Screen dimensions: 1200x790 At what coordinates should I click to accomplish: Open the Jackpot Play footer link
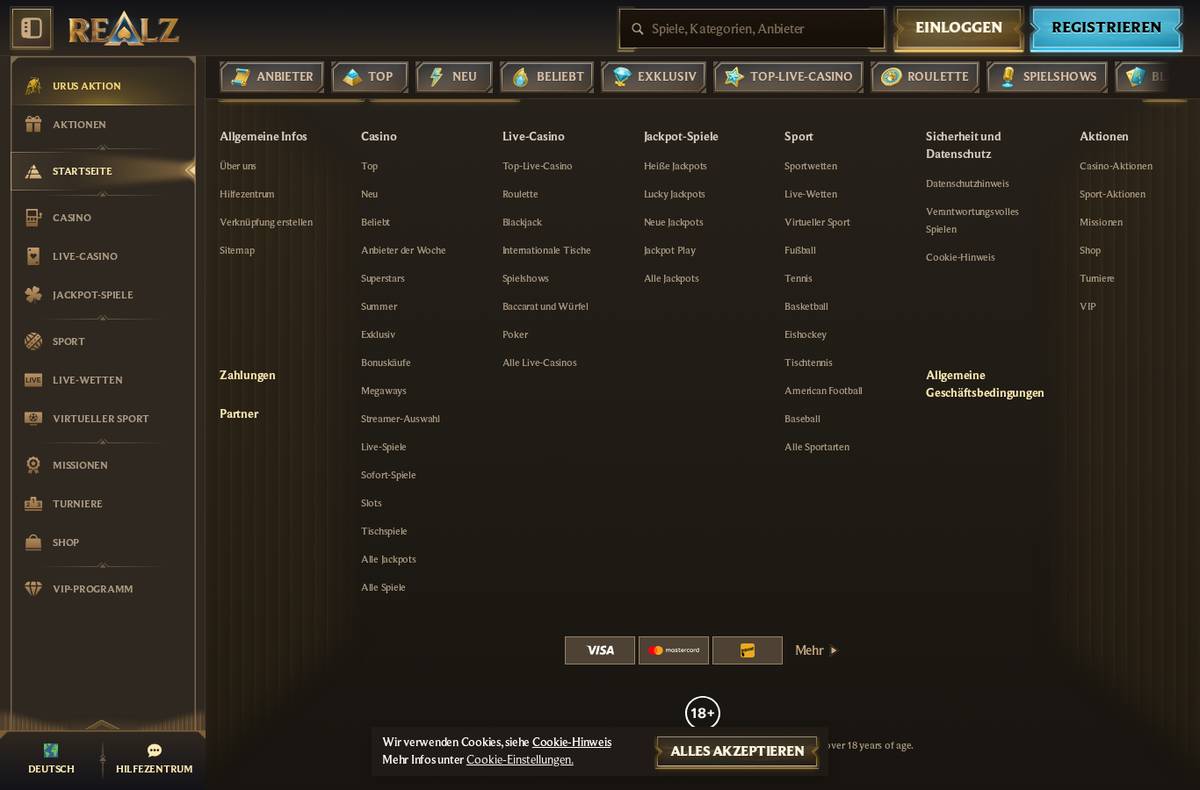(669, 250)
